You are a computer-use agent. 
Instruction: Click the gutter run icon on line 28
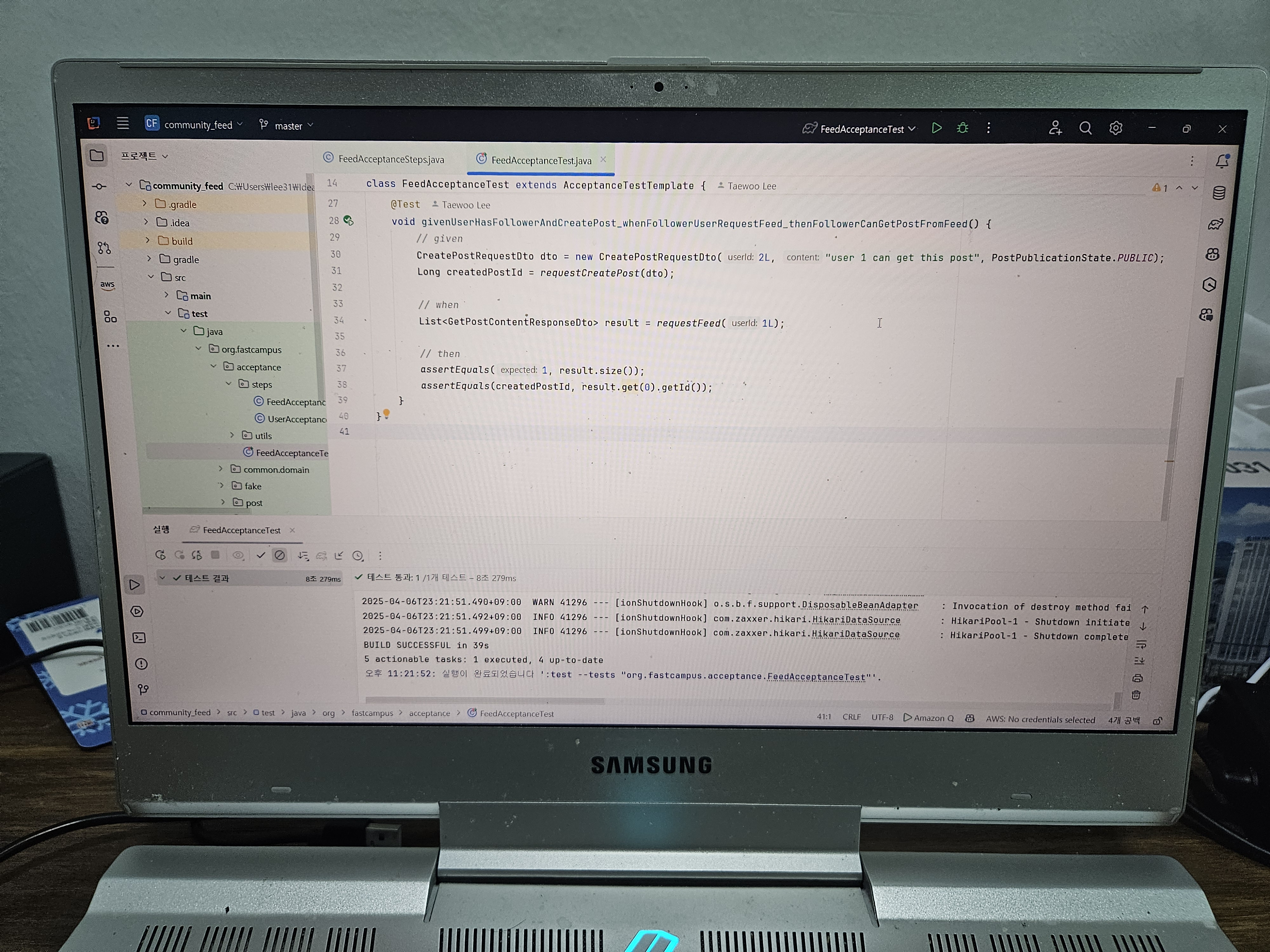(x=348, y=220)
